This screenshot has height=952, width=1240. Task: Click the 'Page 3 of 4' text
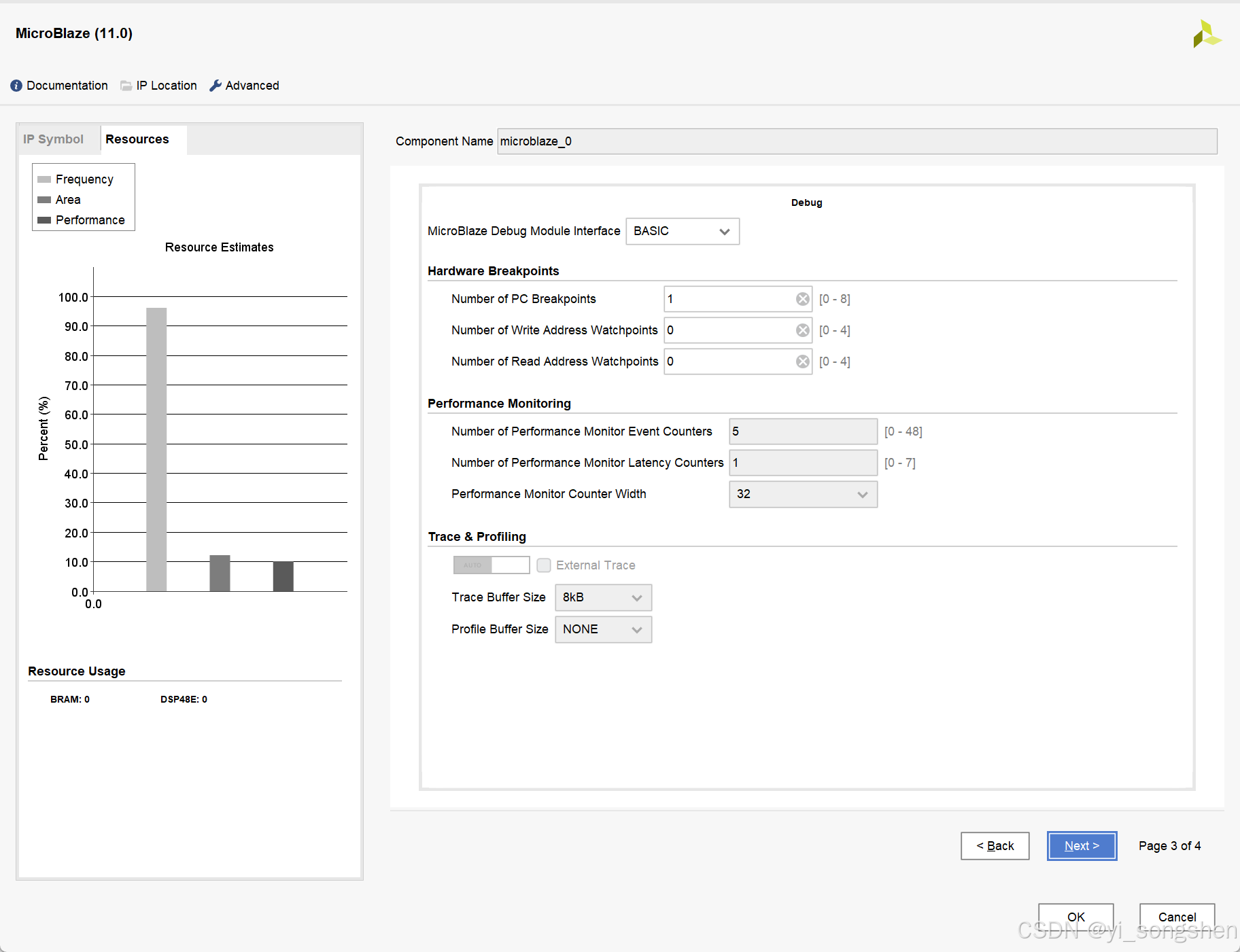(x=1169, y=846)
